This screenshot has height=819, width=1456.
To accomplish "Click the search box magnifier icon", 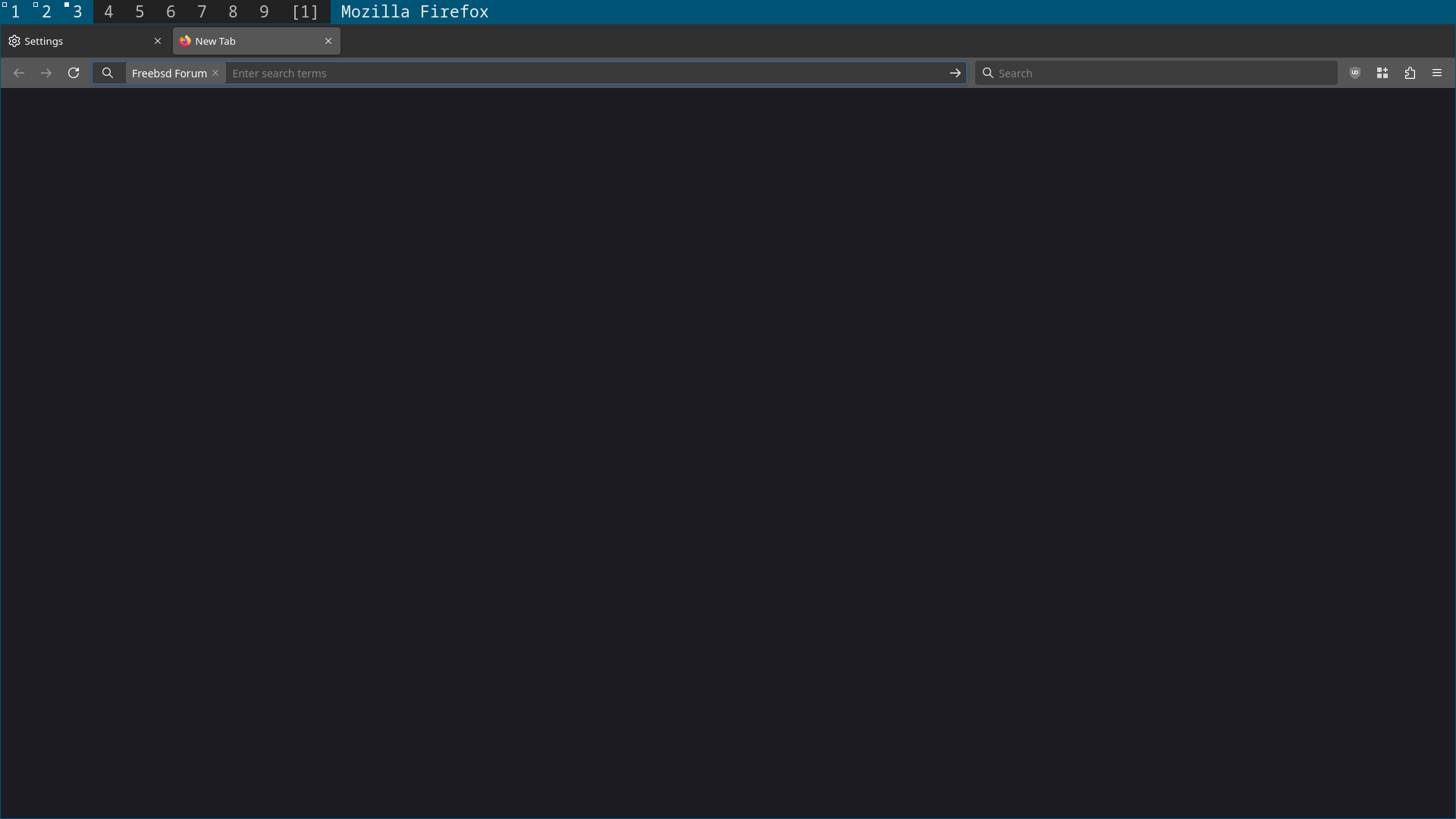I will click(x=987, y=73).
